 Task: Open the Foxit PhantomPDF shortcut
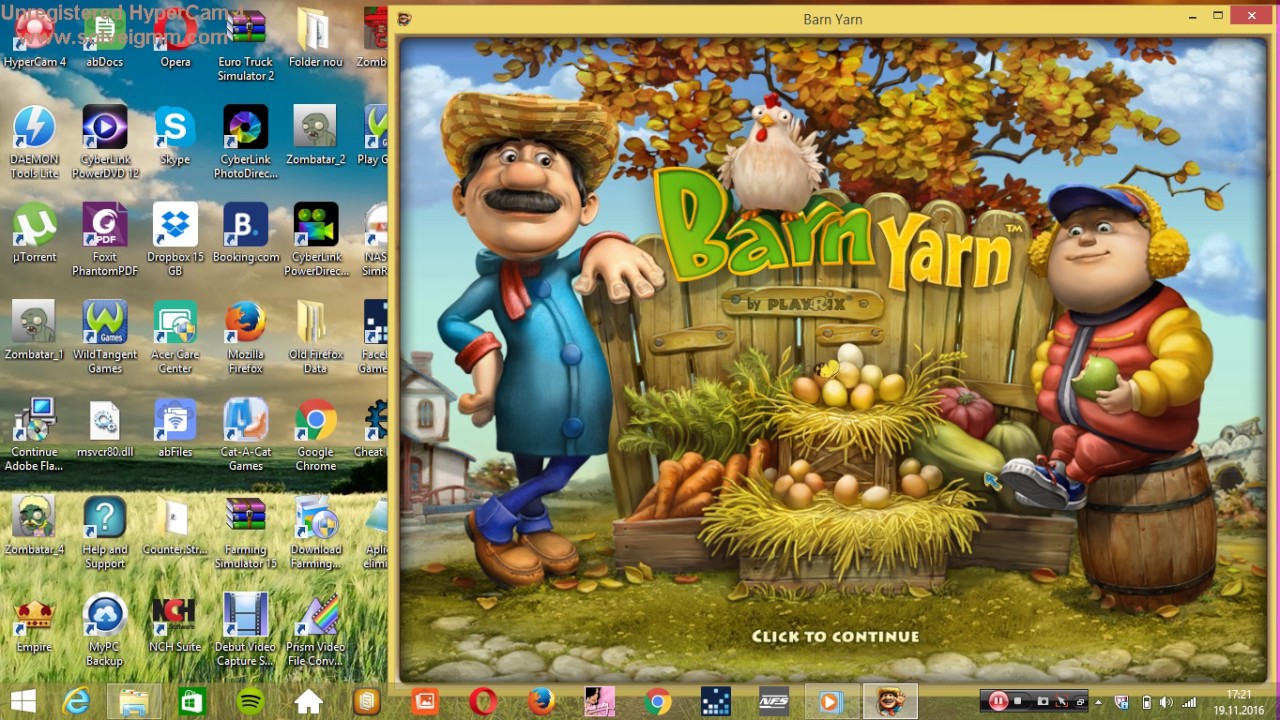[105, 240]
